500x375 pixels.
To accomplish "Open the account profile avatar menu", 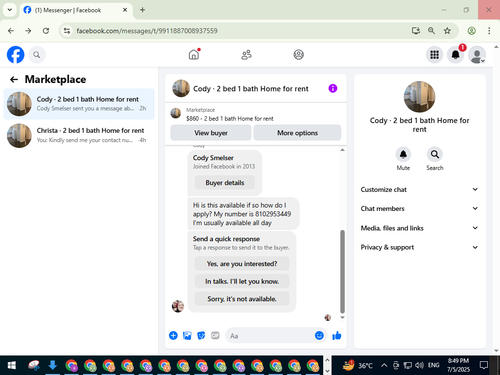I will coord(477,55).
